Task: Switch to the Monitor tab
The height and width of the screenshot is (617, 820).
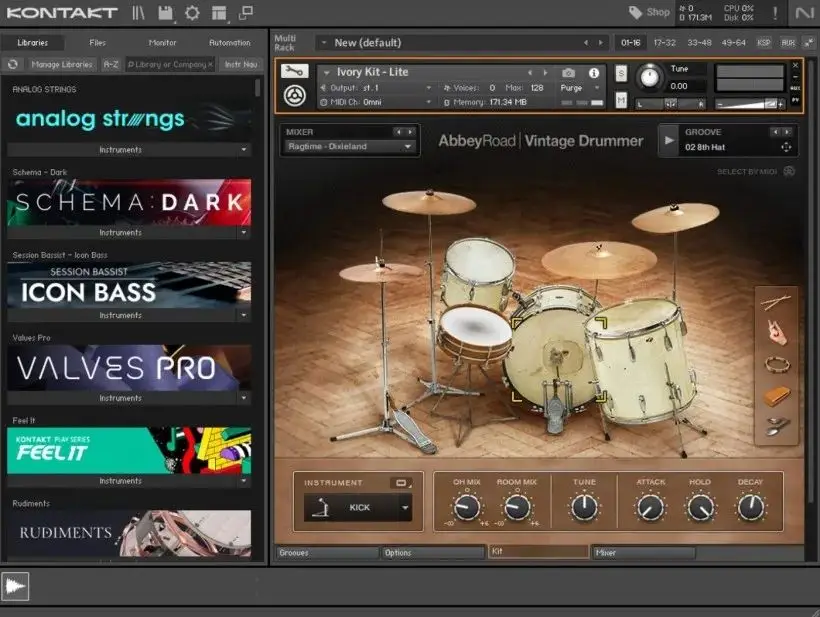Action: click(x=162, y=42)
